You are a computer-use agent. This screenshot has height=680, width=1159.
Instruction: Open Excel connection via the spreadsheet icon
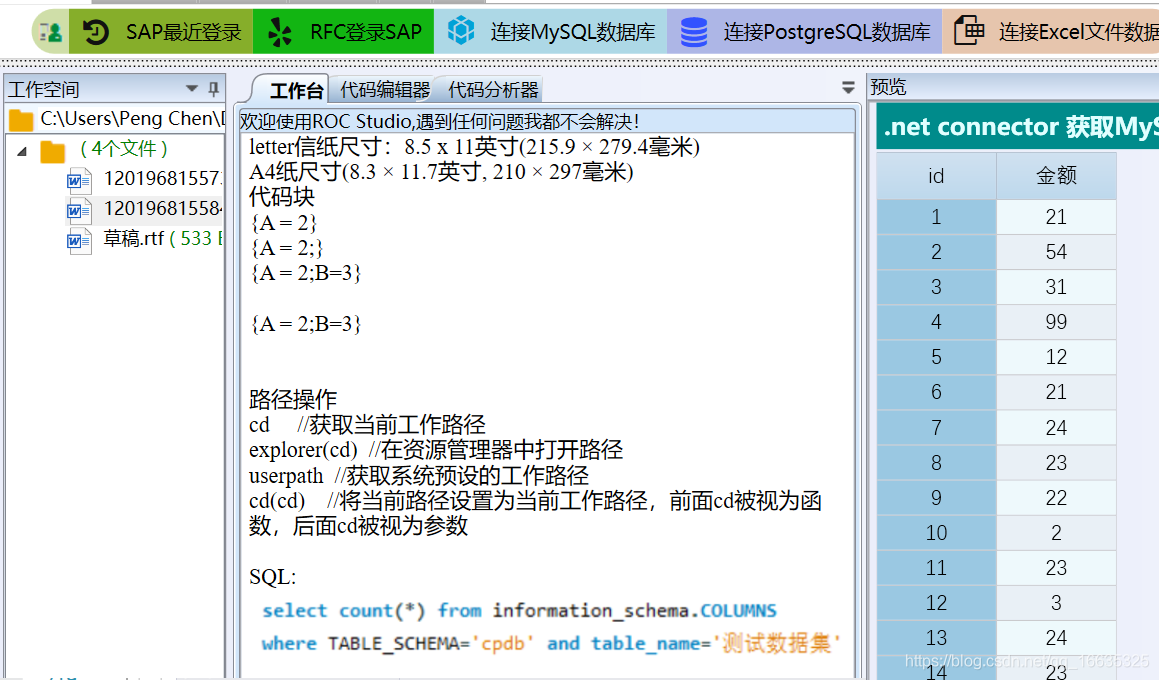pos(968,31)
